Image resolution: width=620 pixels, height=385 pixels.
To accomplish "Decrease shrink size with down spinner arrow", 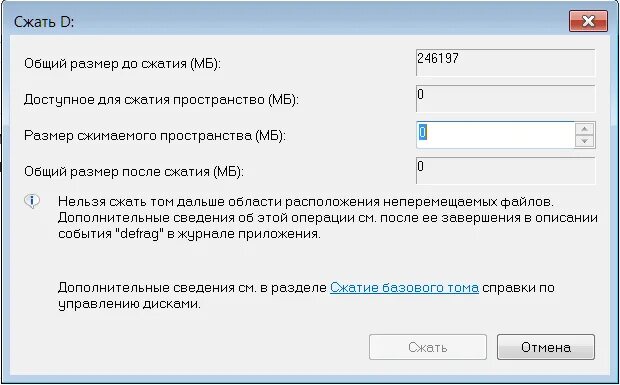I will coord(584,141).
